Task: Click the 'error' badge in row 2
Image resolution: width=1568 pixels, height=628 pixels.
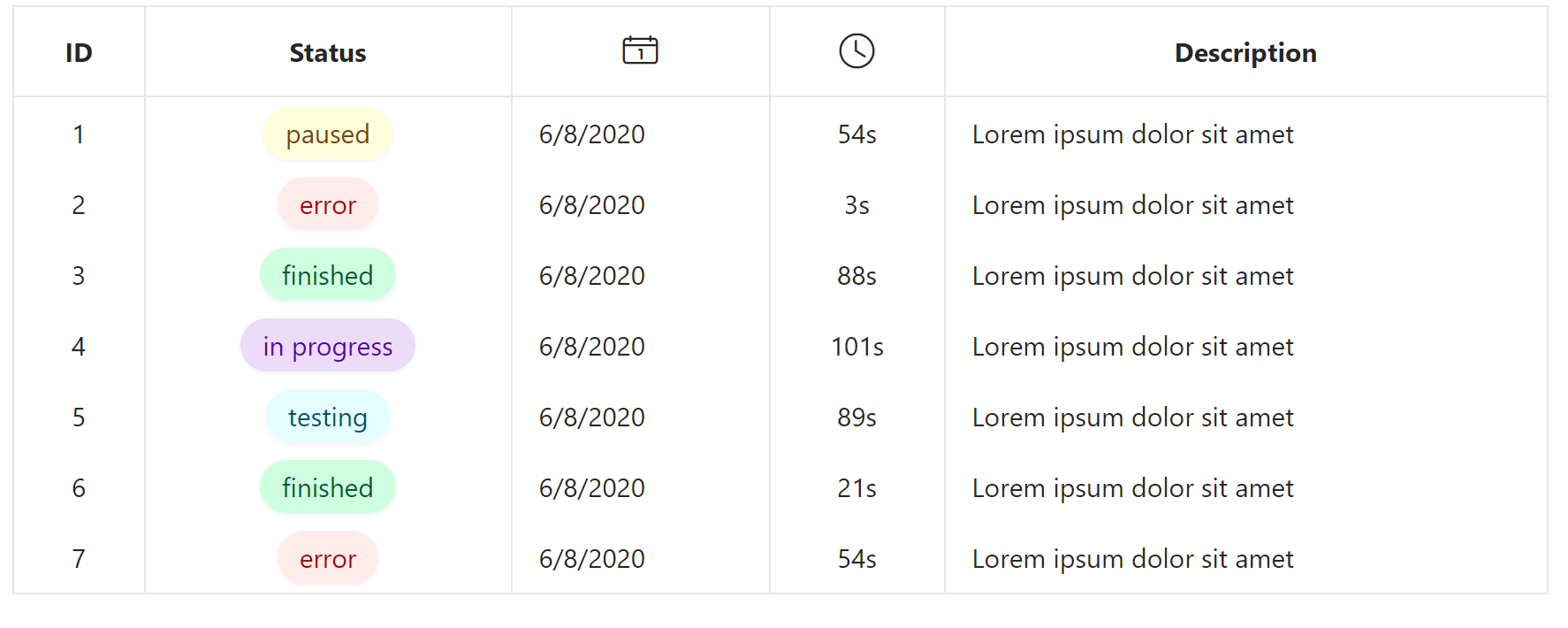Action: (x=328, y=205)
